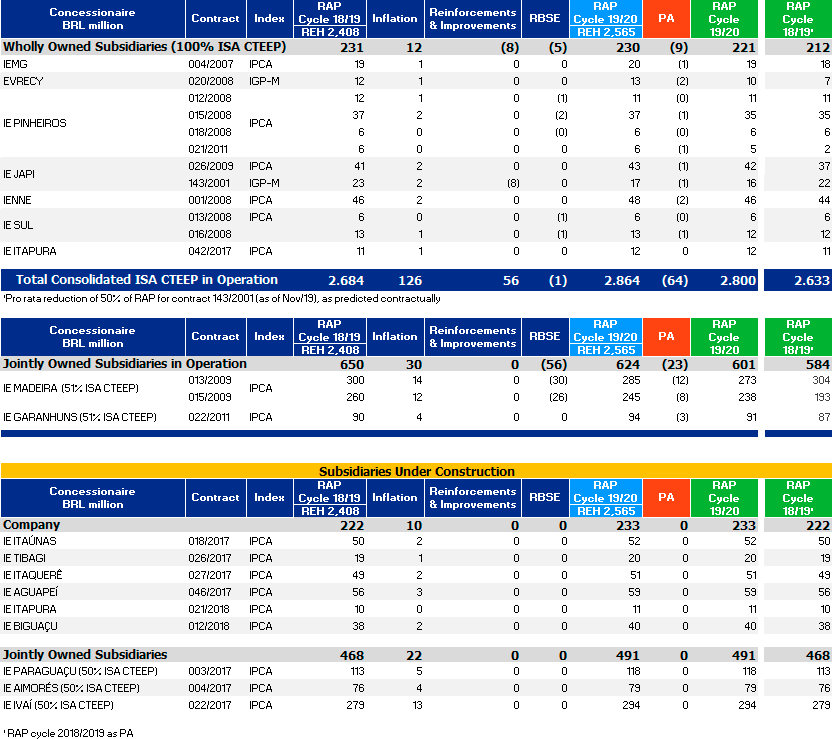Select the IE AGUAPEÍ concessionaire name

click(x=31, y=592)
